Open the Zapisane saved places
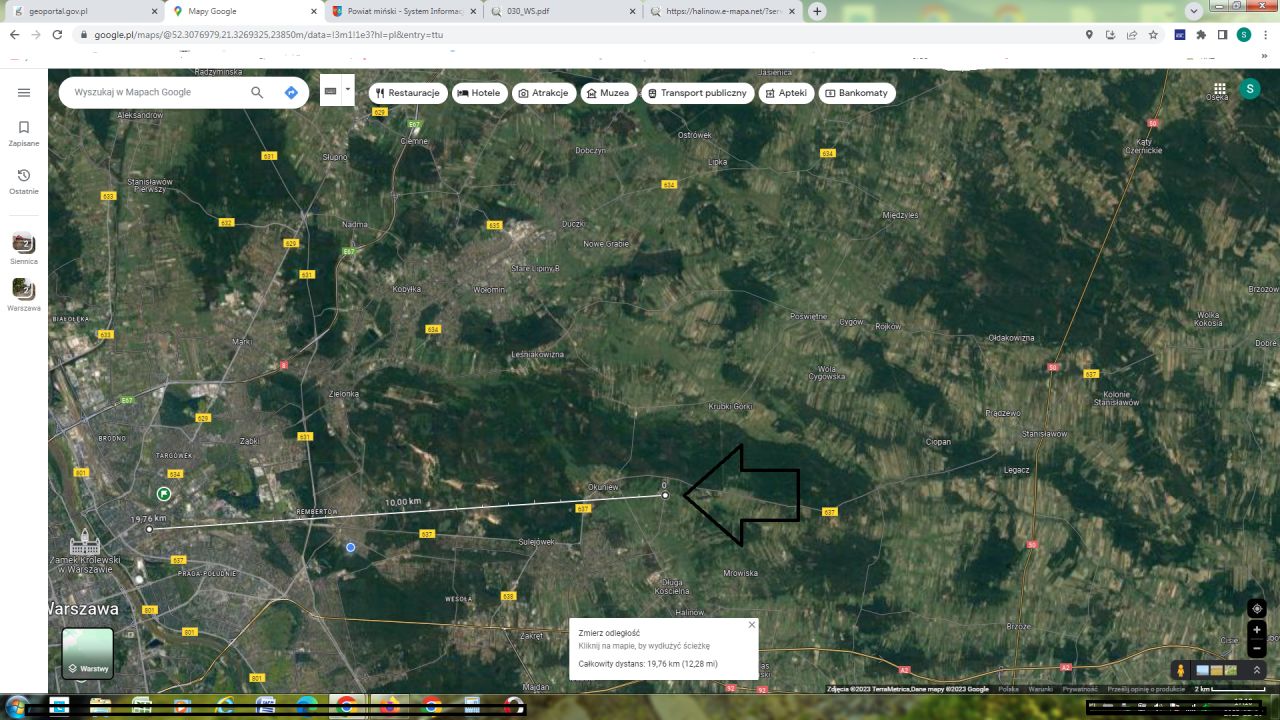Screen dimensions: 1280x720 click(24, 133)
